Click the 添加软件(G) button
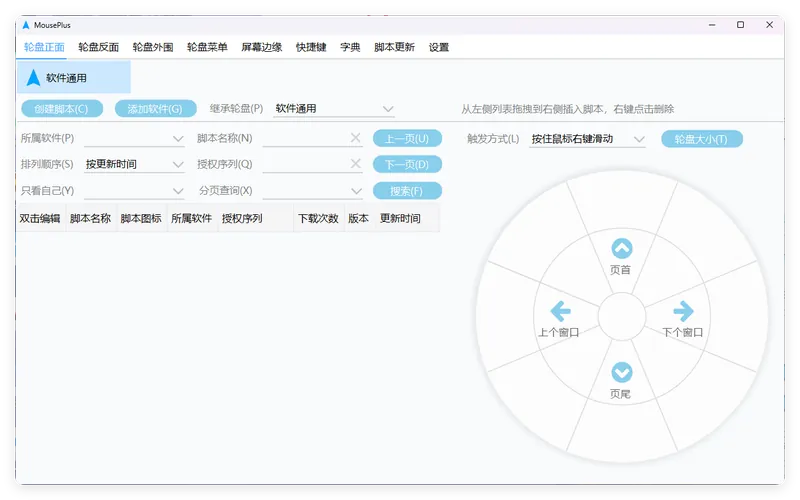The width and height of the screenshot is (800, 500). click(155, 109)
